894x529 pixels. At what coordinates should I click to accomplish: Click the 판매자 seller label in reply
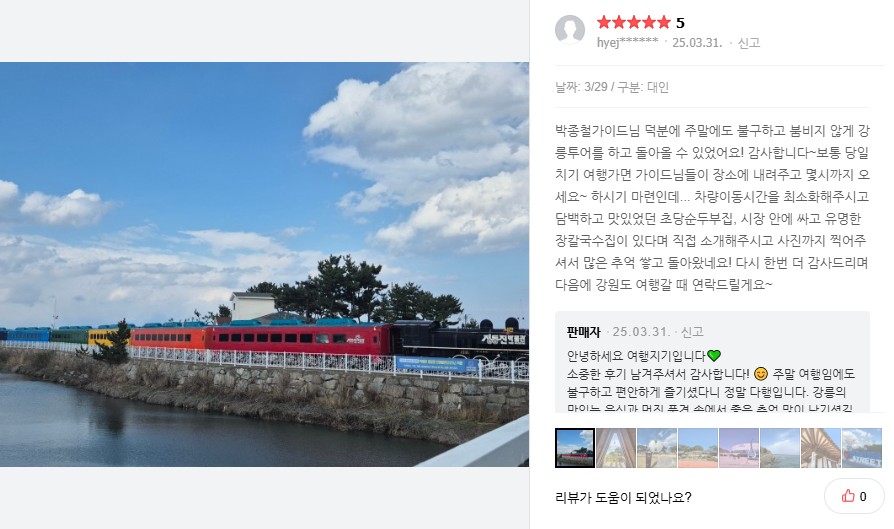pos(584,332)
